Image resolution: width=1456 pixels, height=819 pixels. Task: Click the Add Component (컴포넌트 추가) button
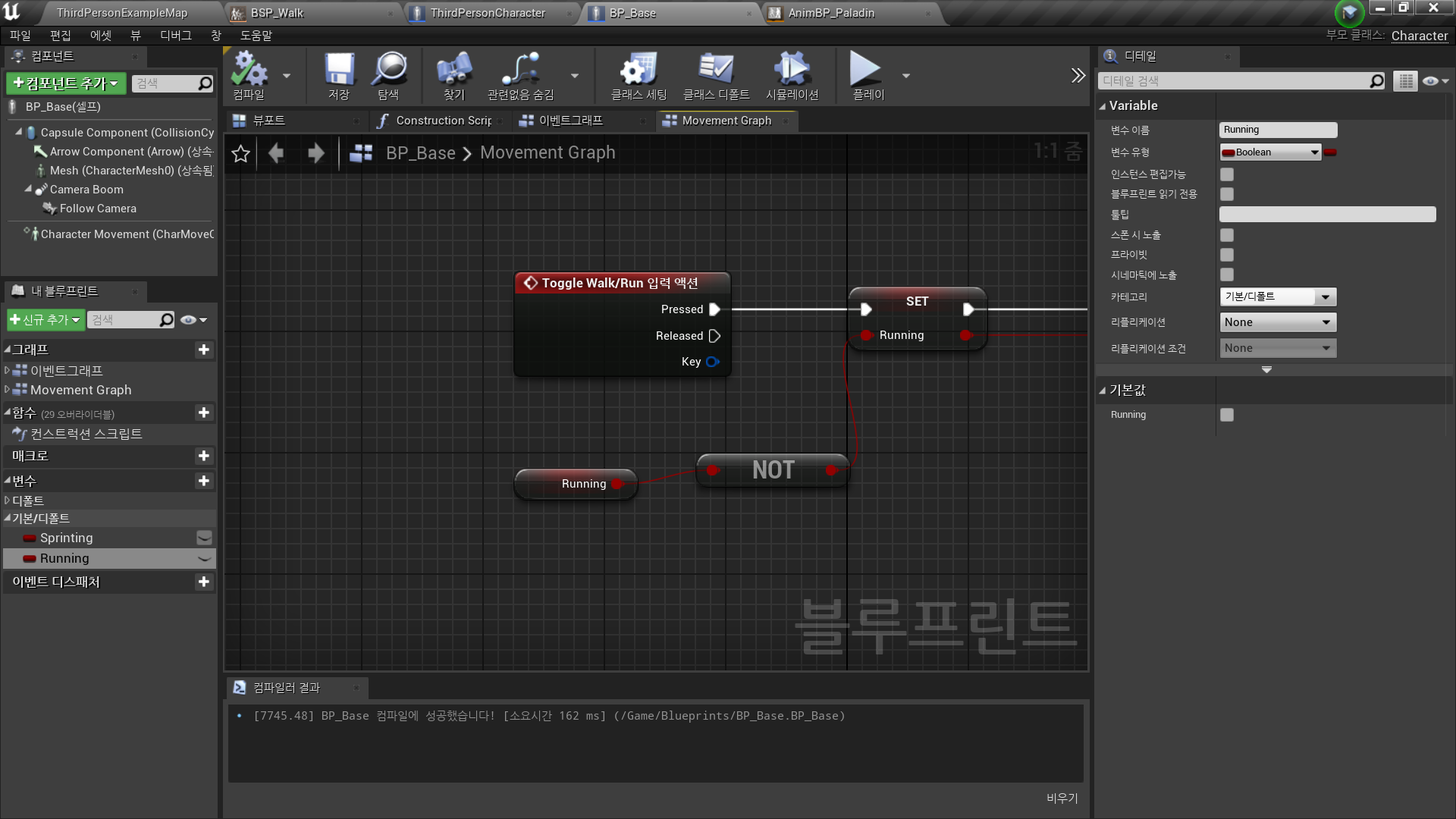(x=66, y=83)
